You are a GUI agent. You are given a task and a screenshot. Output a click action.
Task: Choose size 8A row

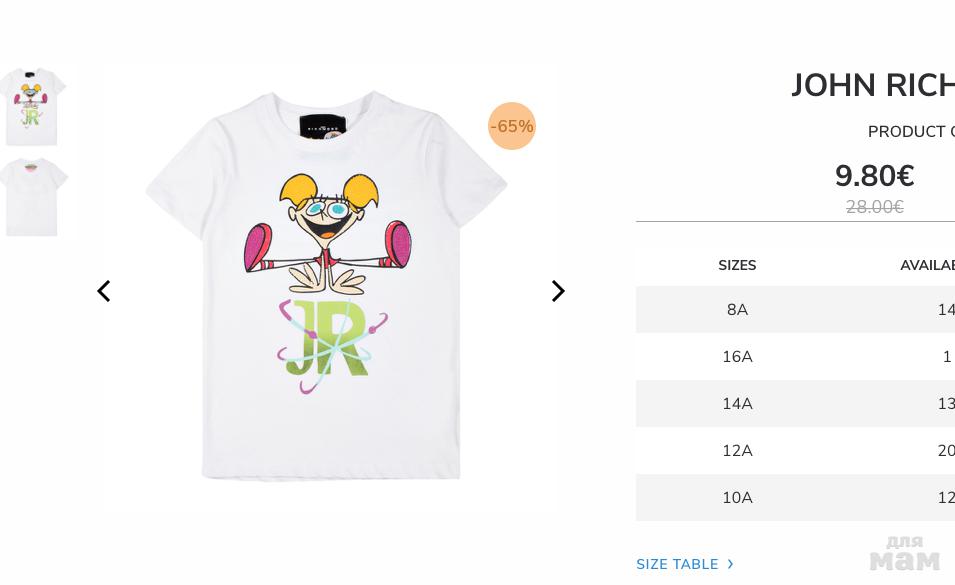795,309
